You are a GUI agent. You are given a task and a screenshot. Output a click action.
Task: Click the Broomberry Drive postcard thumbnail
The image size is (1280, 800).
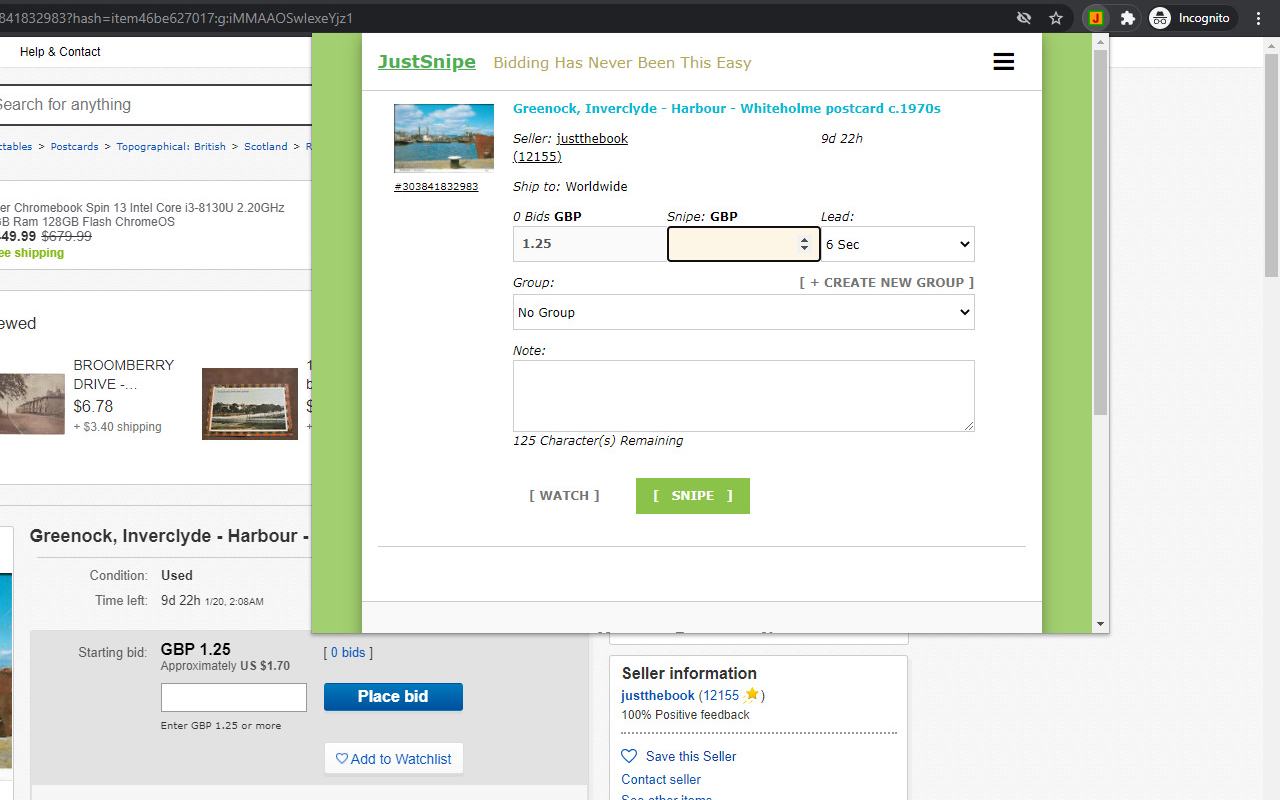(32, 404)
